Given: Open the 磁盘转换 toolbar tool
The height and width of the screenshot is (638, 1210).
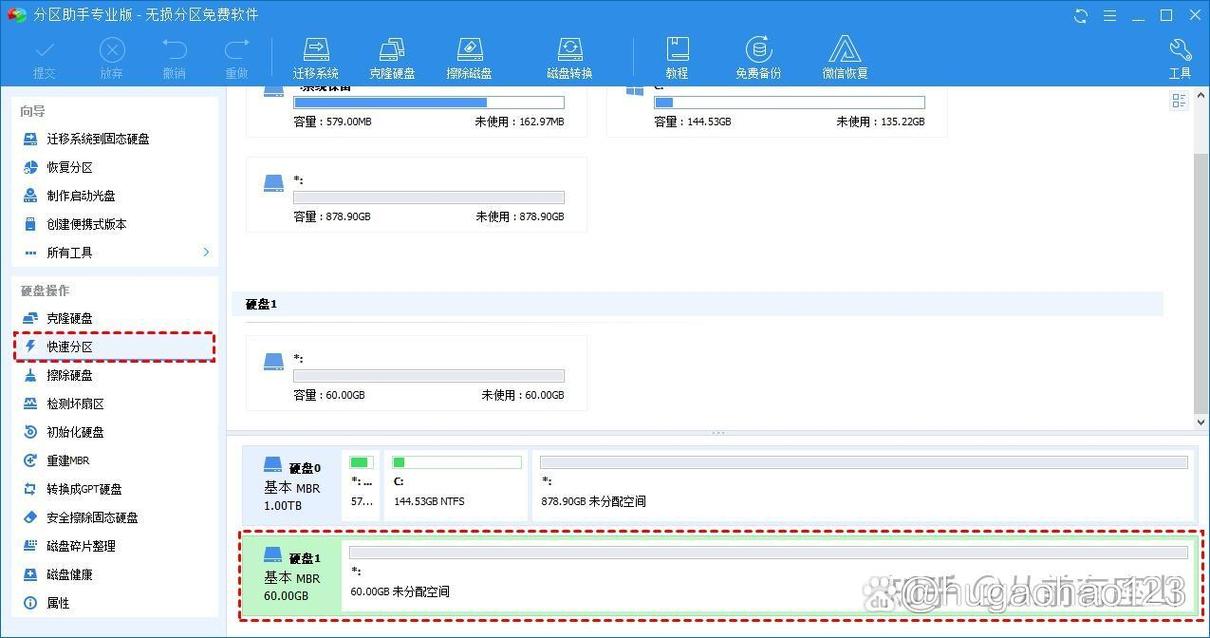Looking at the screenshot, I should [569, 57].
